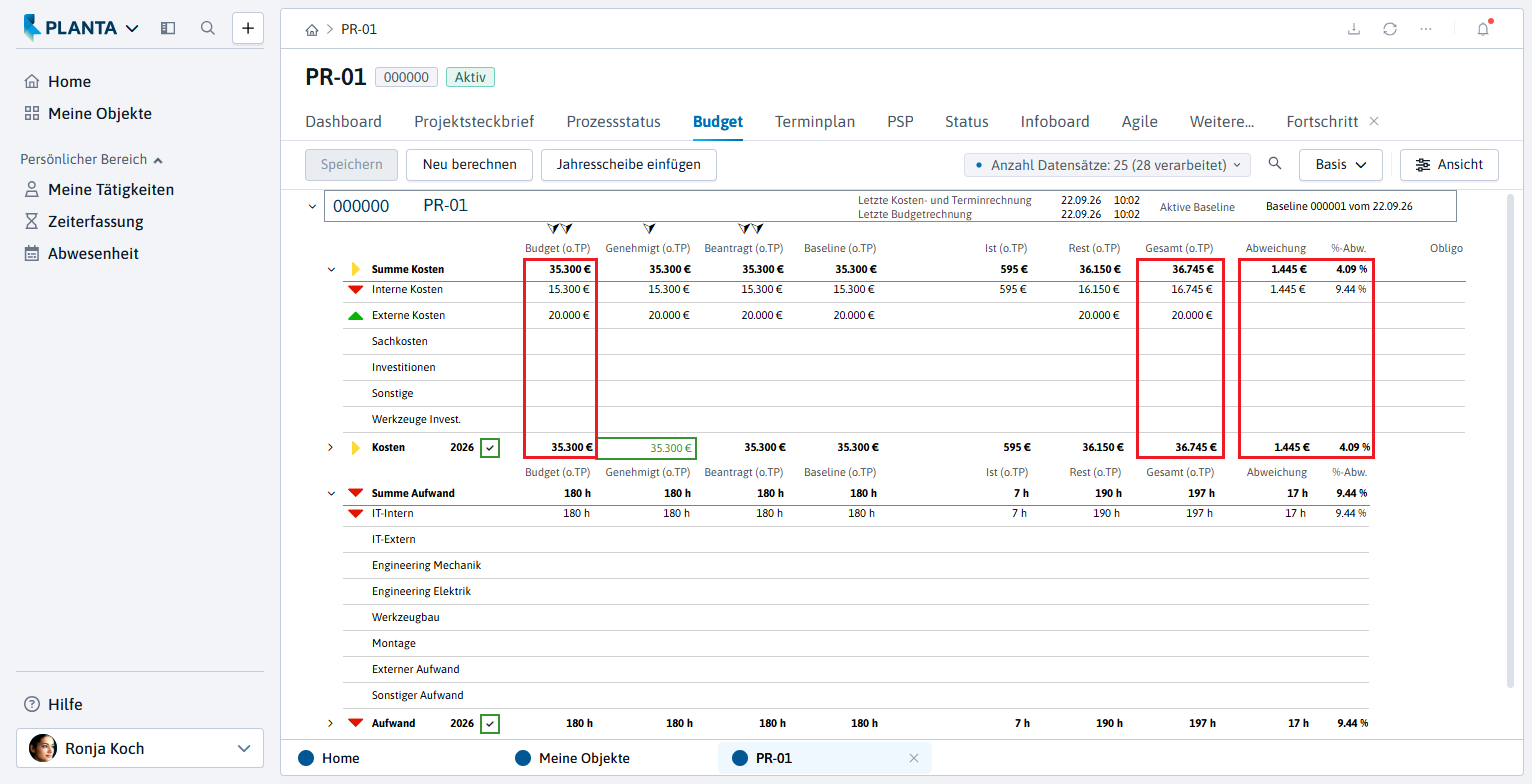Open the Anzahl Datensätze dropdown
This screenshot has width=1532, height=784.
tap(1107, 165)
